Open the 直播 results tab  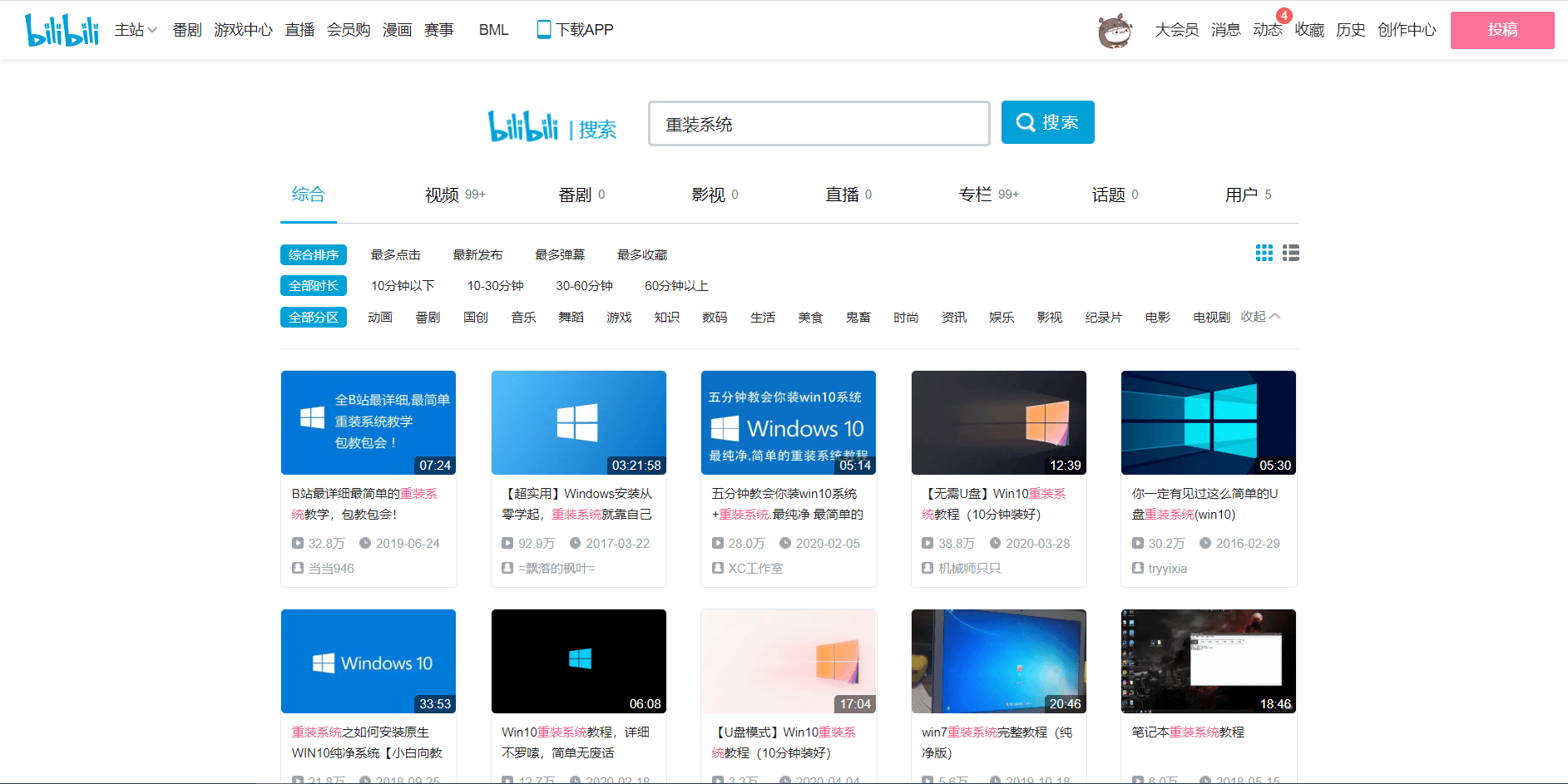point(848,195)
